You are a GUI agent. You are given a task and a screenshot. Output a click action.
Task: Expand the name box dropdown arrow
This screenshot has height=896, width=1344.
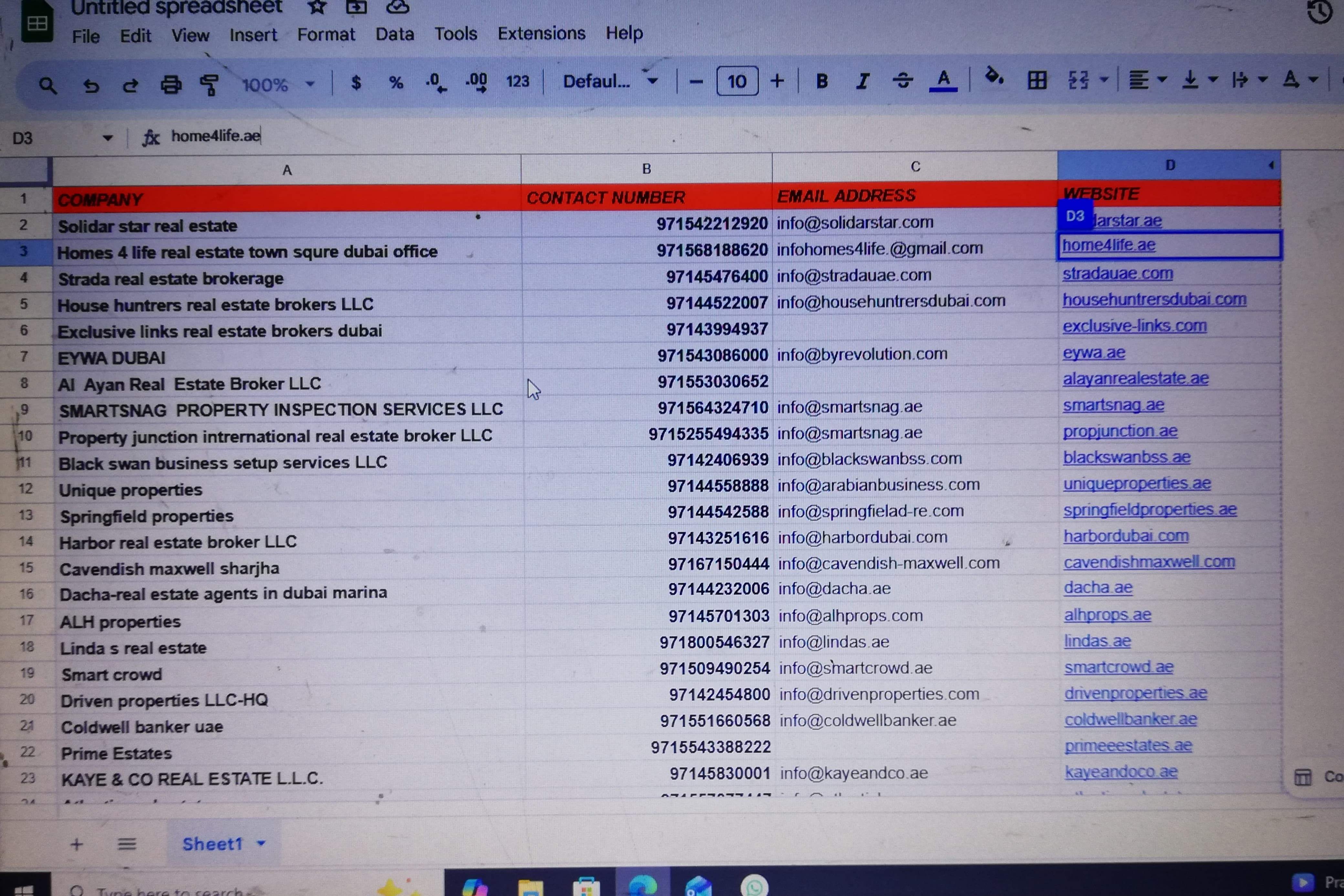coord(107,138)
